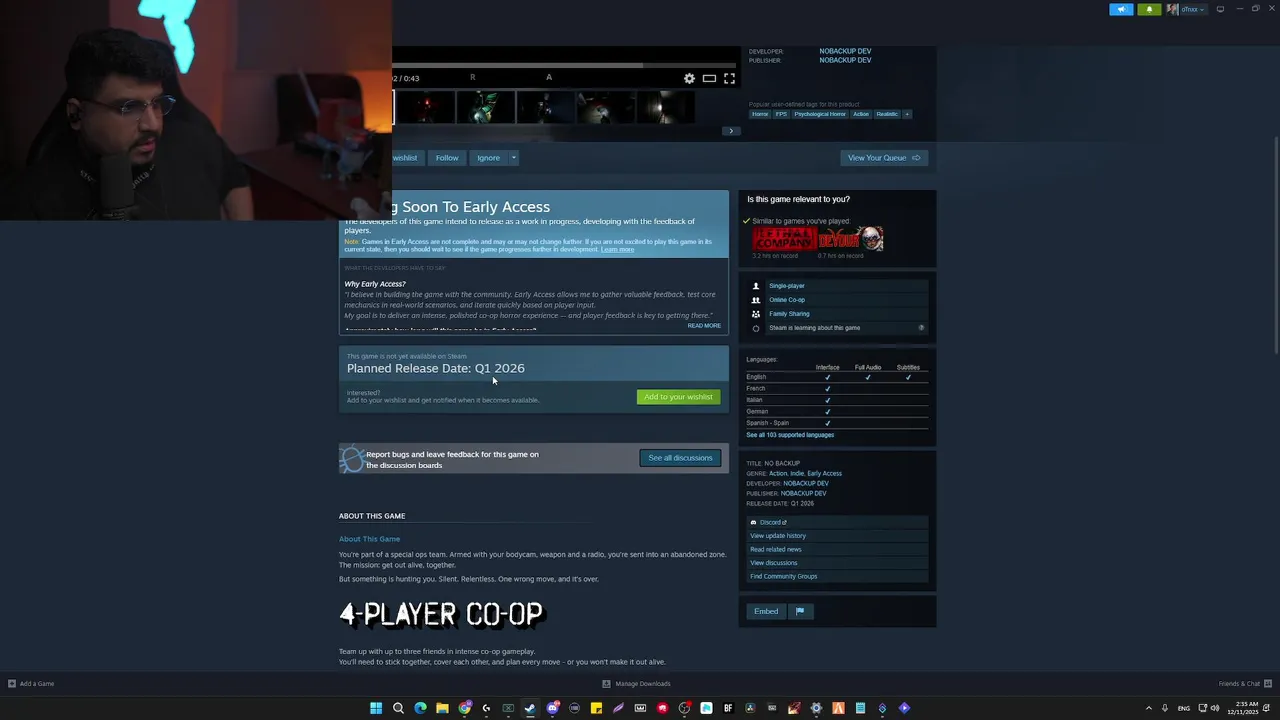The height and width of the screenshot is (720, 1280).
Task: Expand the Ignore options dropdown arrow
Action: pyautogui.click(x=514, y=157)
